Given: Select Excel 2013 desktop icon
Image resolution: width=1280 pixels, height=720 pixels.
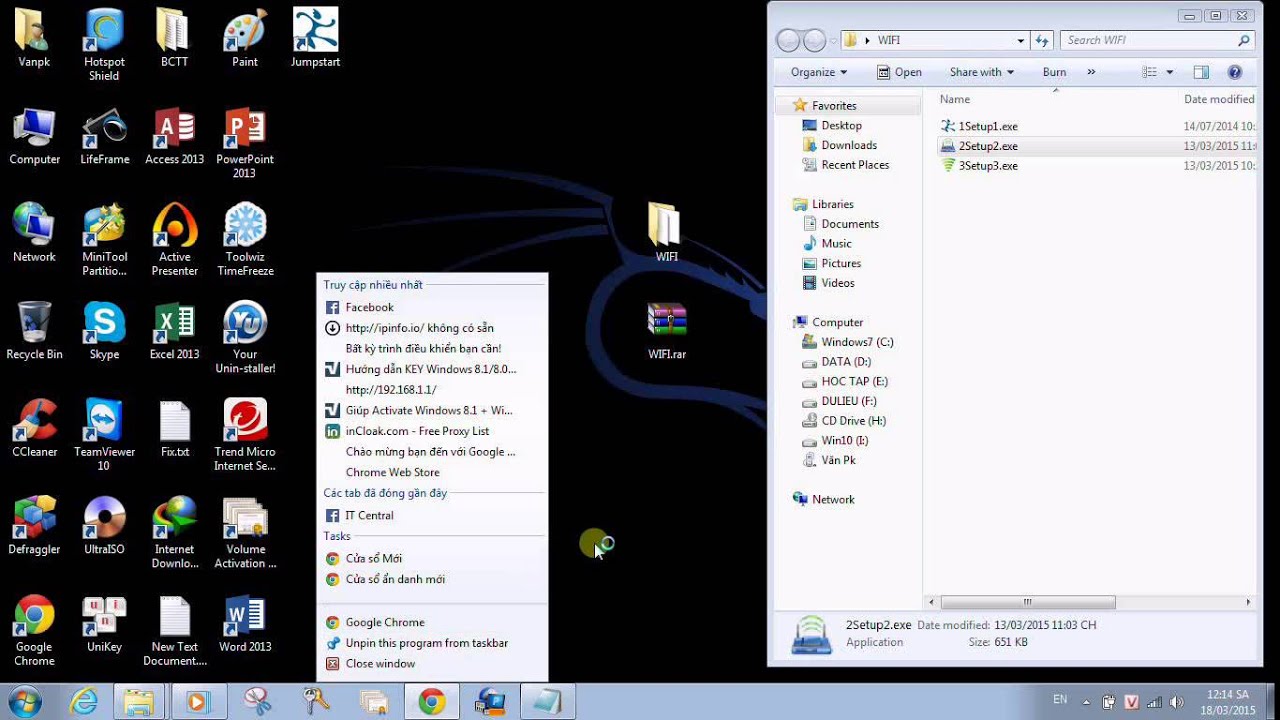Looking at the screenshot, I should [x=174, y=331].
